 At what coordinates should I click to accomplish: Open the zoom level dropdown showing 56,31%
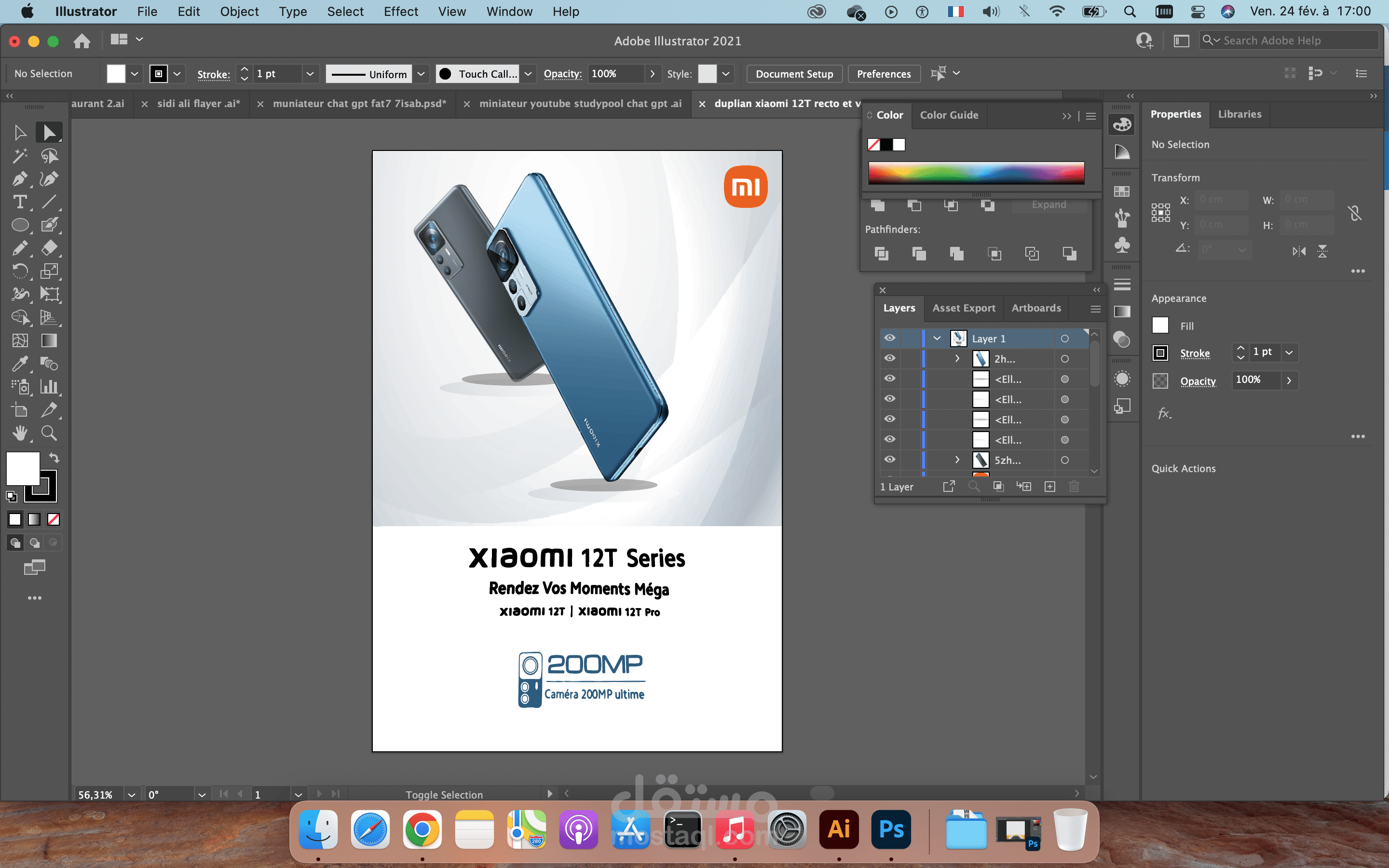(132, 795)
